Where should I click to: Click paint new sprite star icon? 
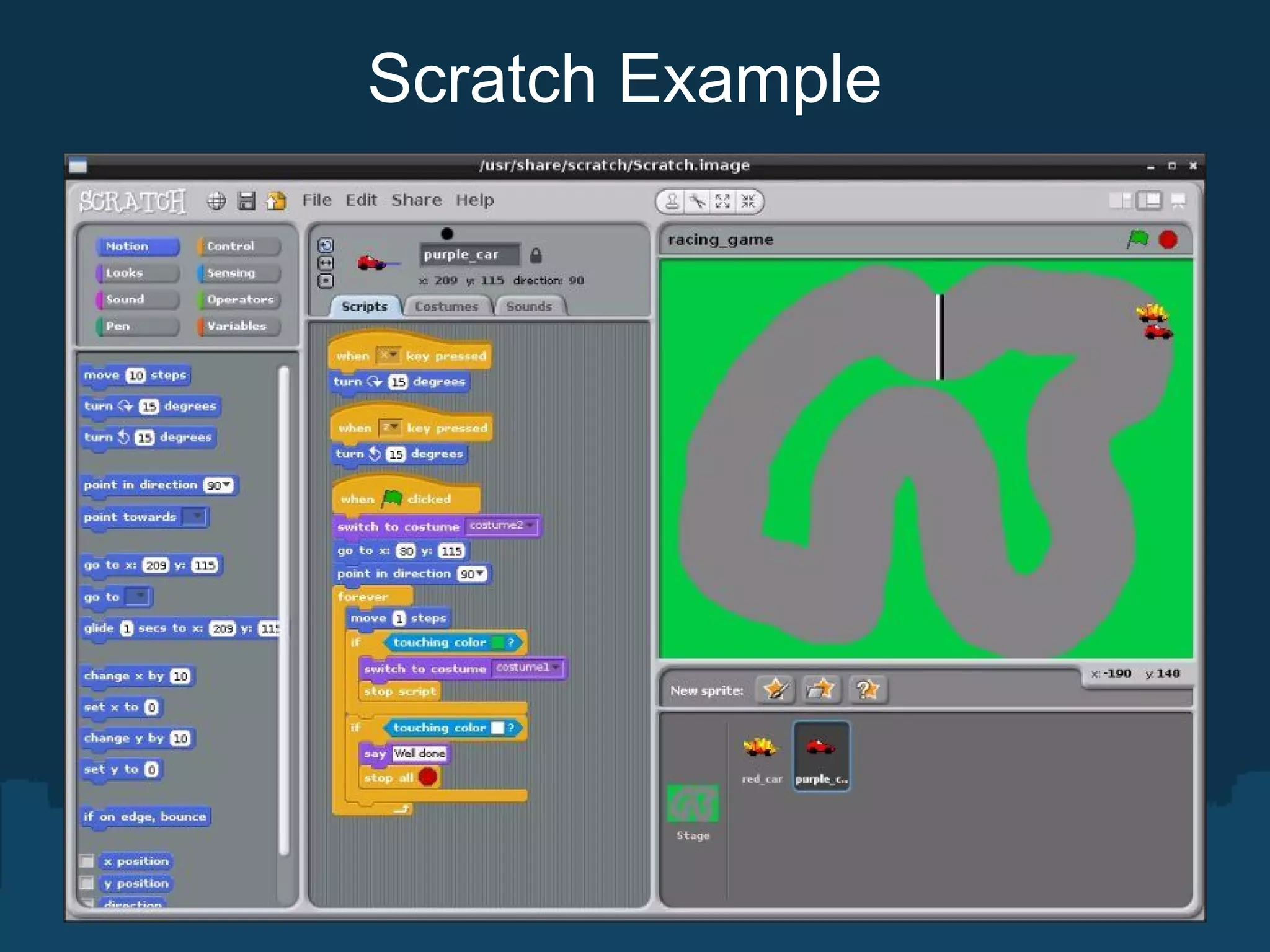click(775, 689)
